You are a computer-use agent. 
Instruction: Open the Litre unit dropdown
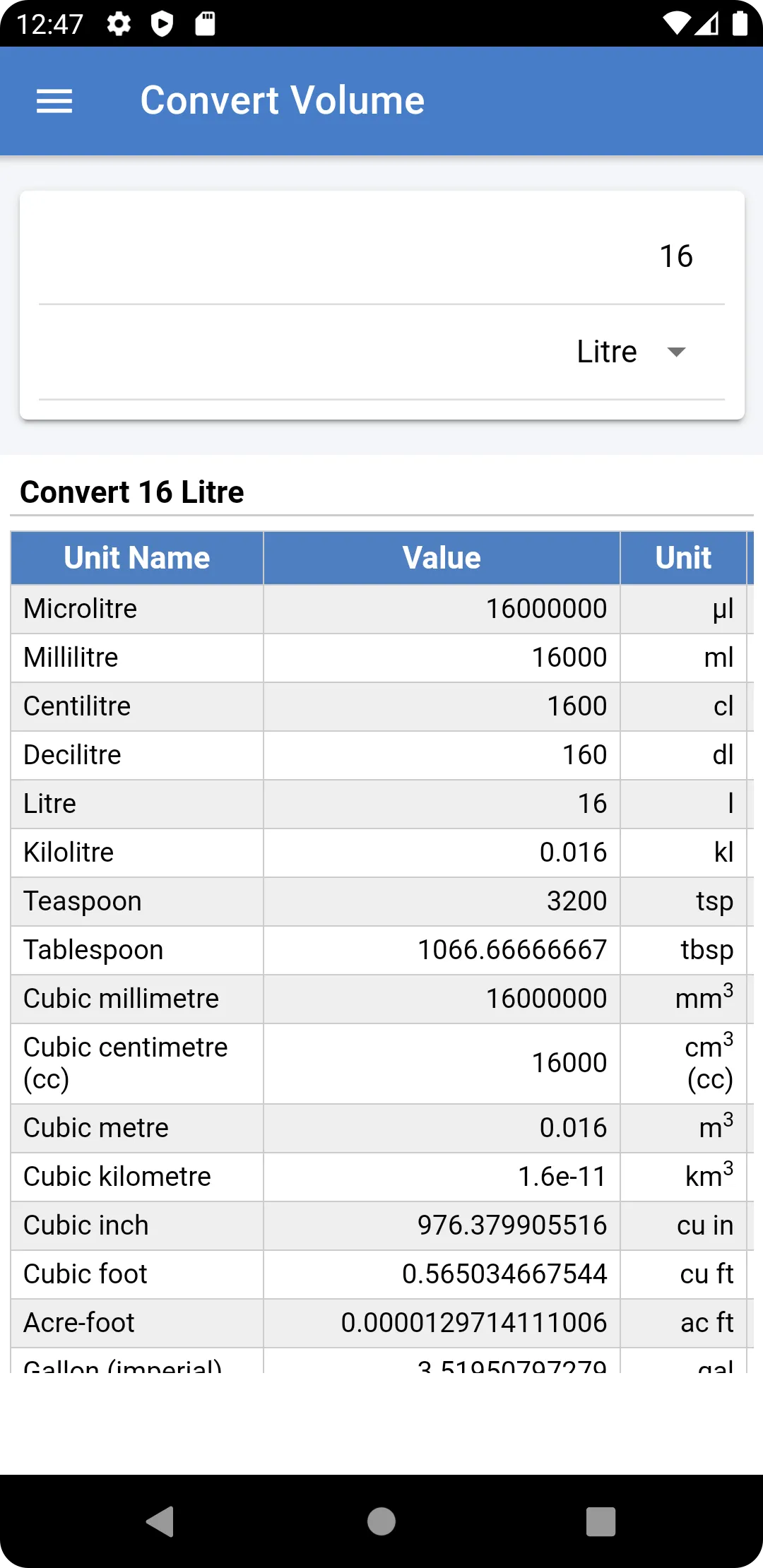381,352
